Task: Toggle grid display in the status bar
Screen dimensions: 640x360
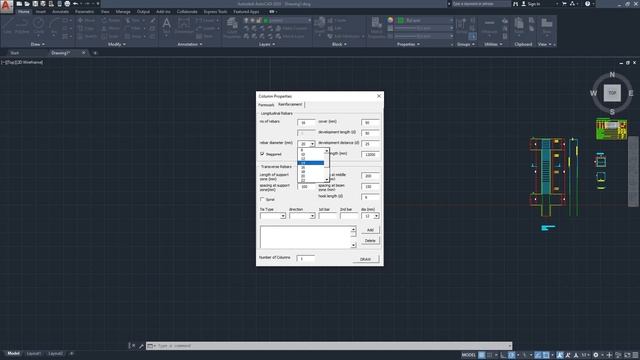Action: (x=482, y=355)
